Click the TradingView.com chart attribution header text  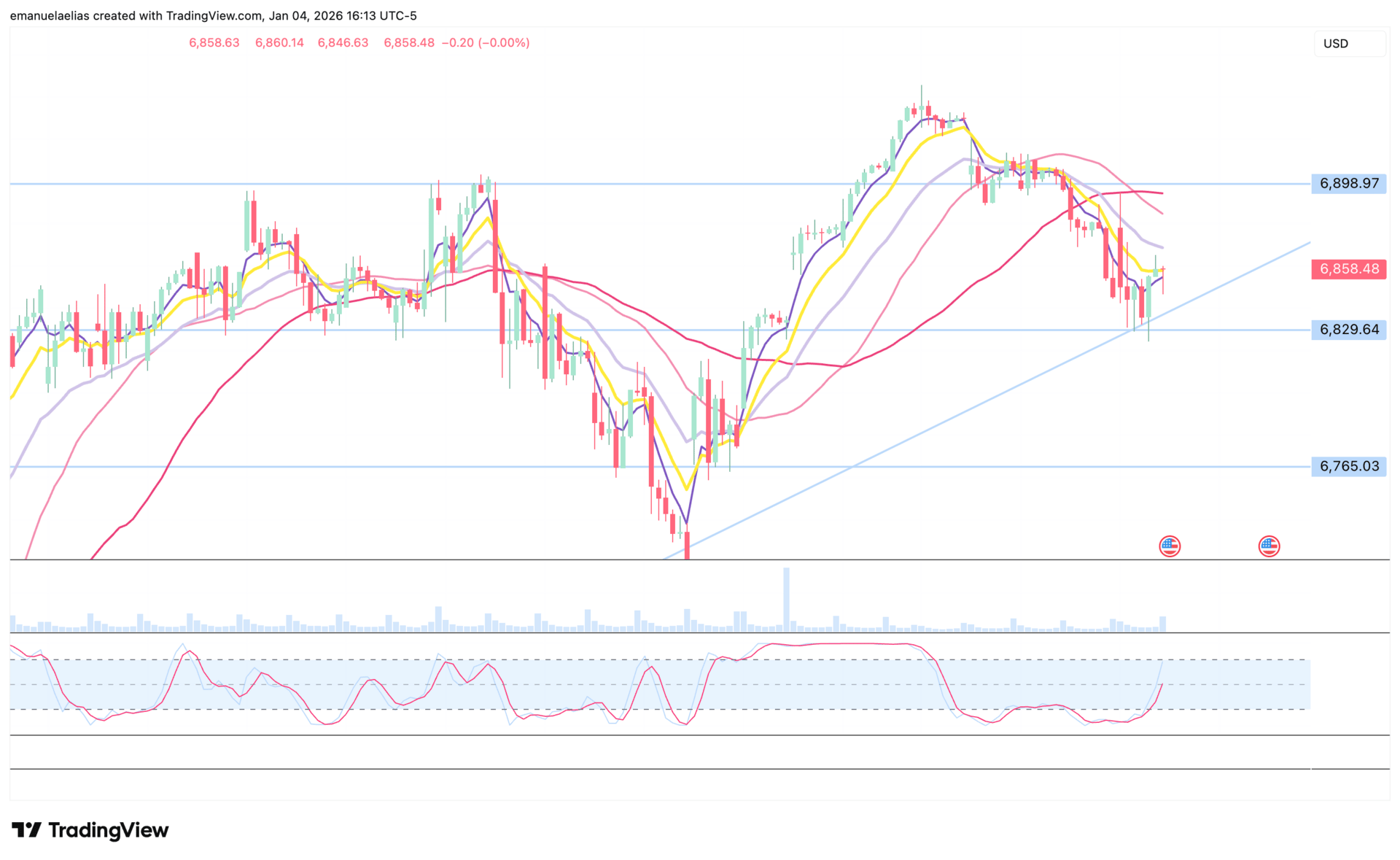pyautogui.click(x=213, y=15)
